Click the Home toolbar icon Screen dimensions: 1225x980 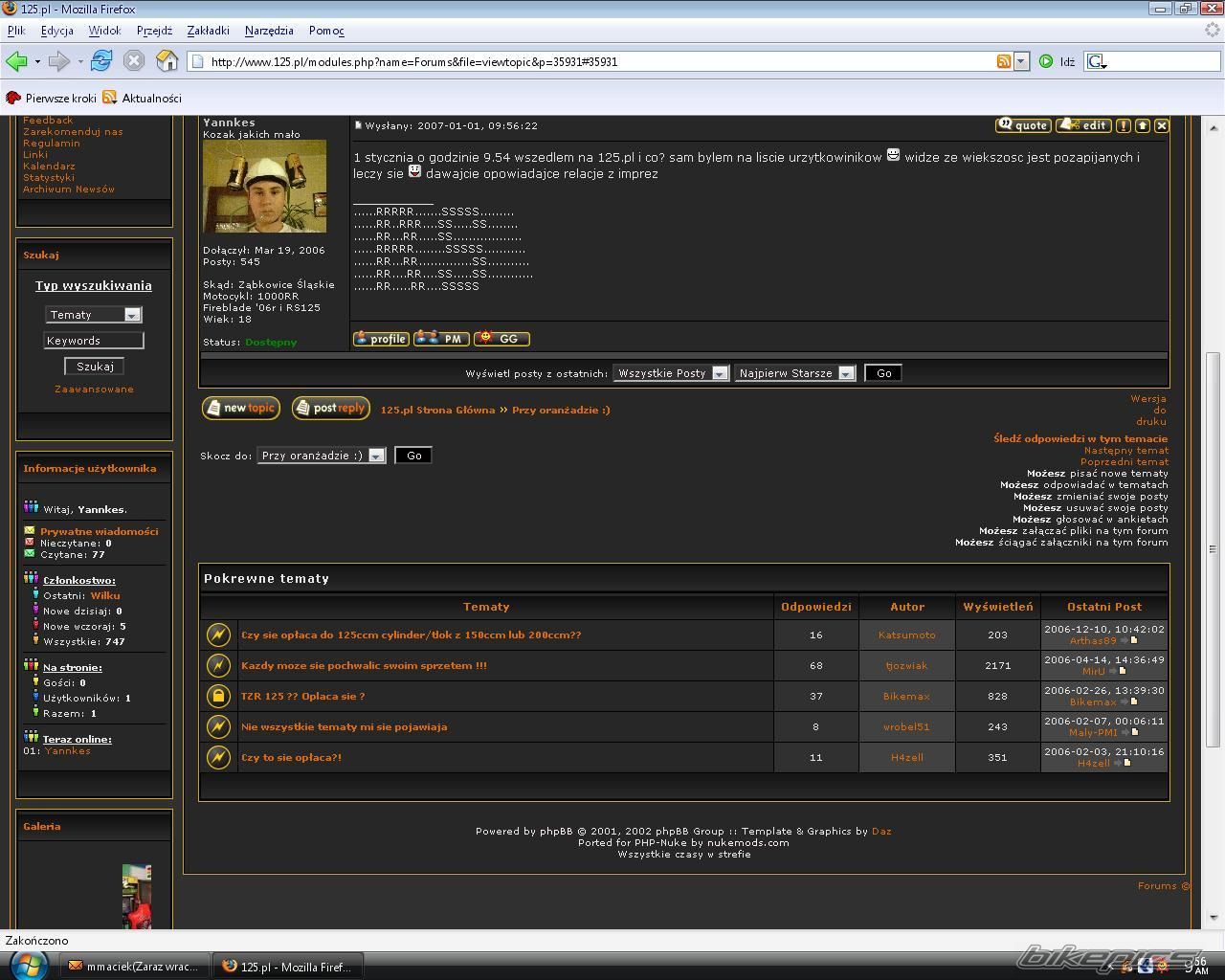click(x=167, y=61)
